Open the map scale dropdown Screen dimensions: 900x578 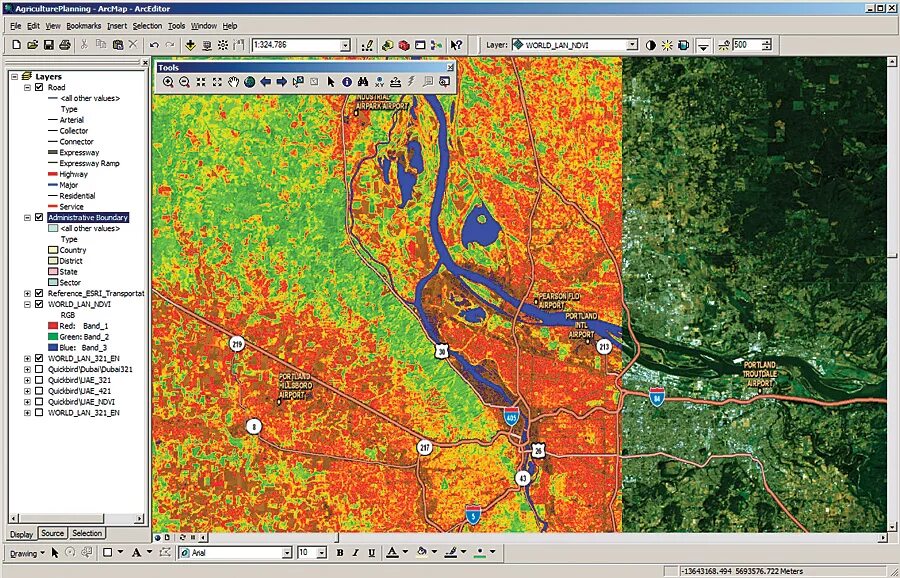[x=345, y=45]
